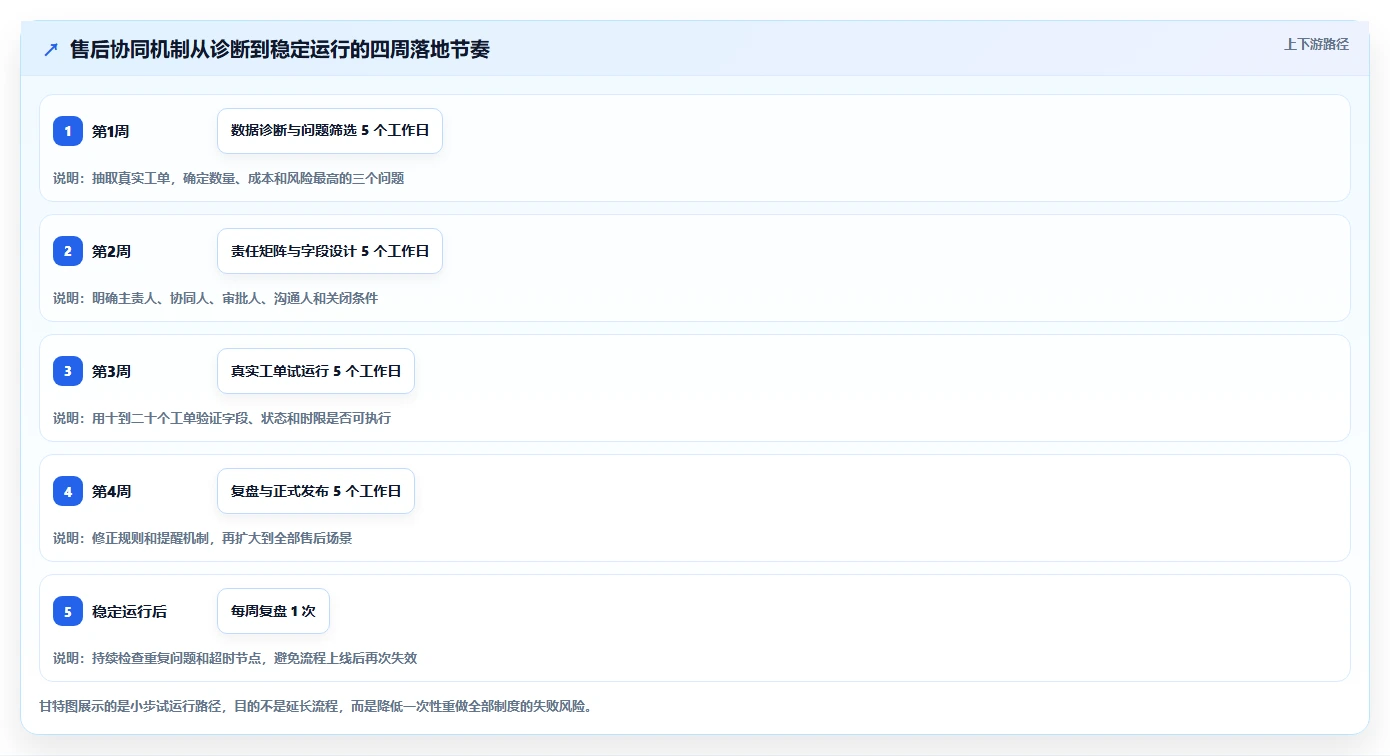Select the 第2周 label

tap(111, 251)
